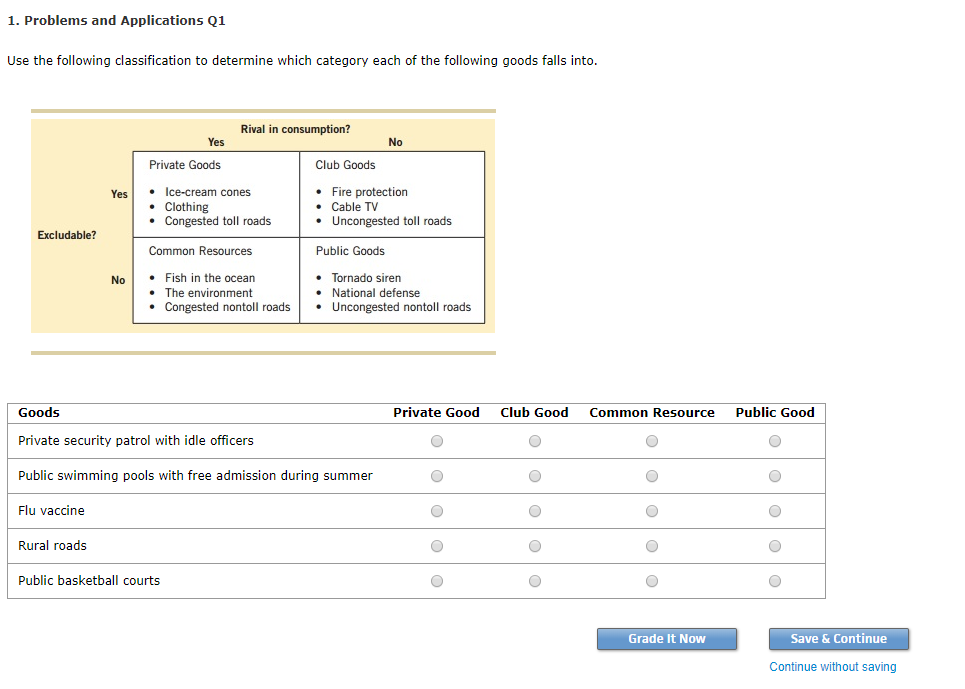Viewport: 965px width, 689px height.
Task: Click the Rural roads row label
Action: (52, 545)
